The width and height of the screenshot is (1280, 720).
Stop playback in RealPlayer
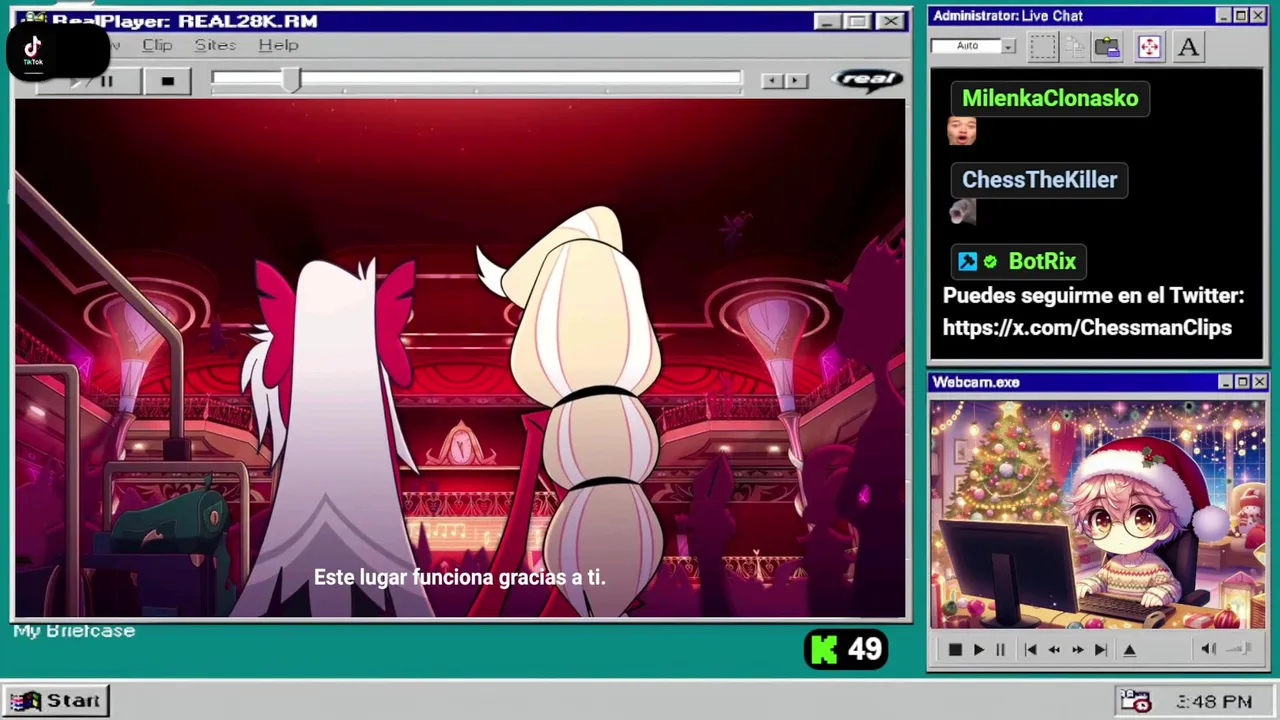click(x=167, y=81)
